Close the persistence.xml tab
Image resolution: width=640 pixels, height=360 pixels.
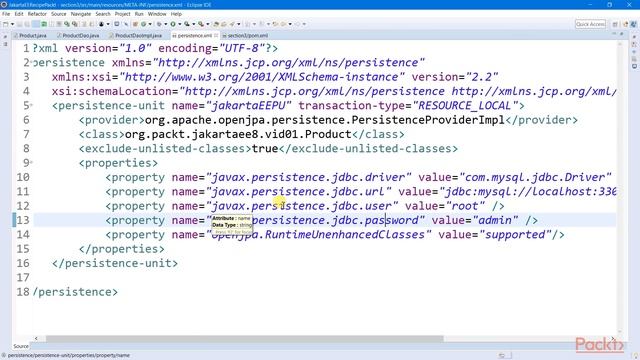[216, 36]
